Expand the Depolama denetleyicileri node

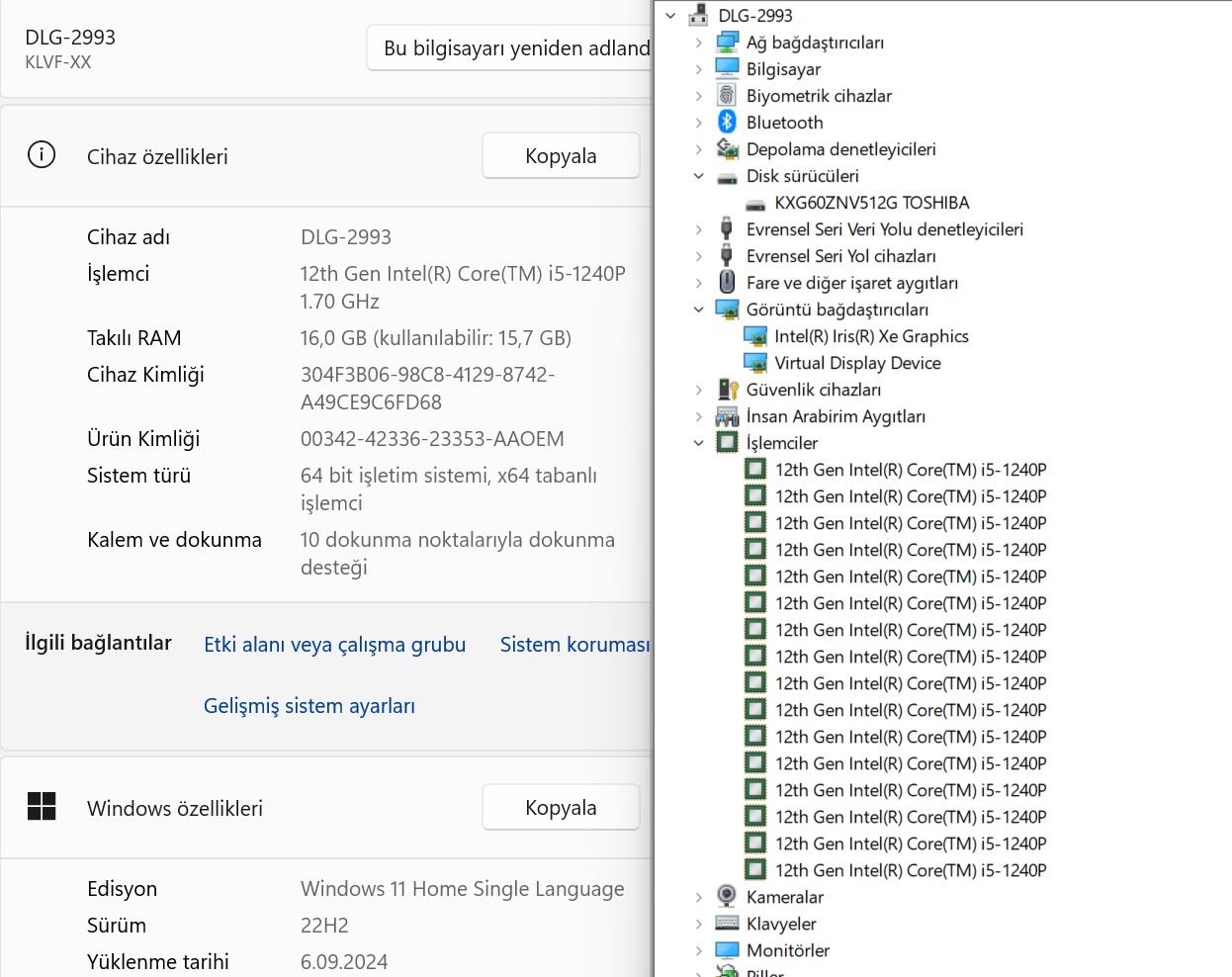click(x=698, y=149)
